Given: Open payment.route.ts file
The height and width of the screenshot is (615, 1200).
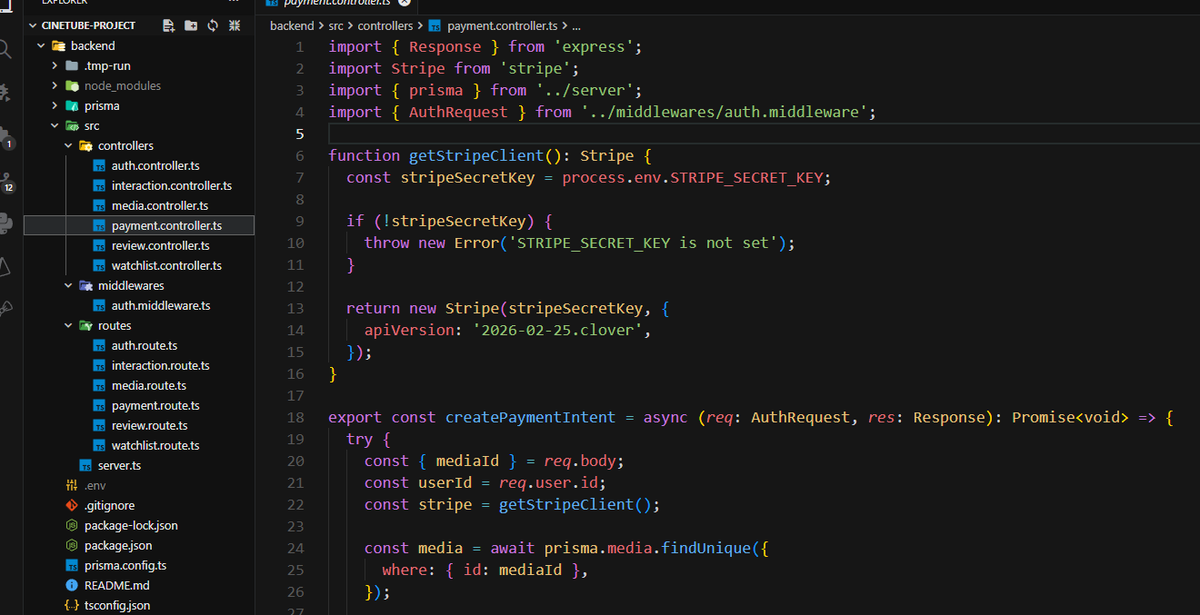Looking at the screenshot, I should (x=139, y=405).
